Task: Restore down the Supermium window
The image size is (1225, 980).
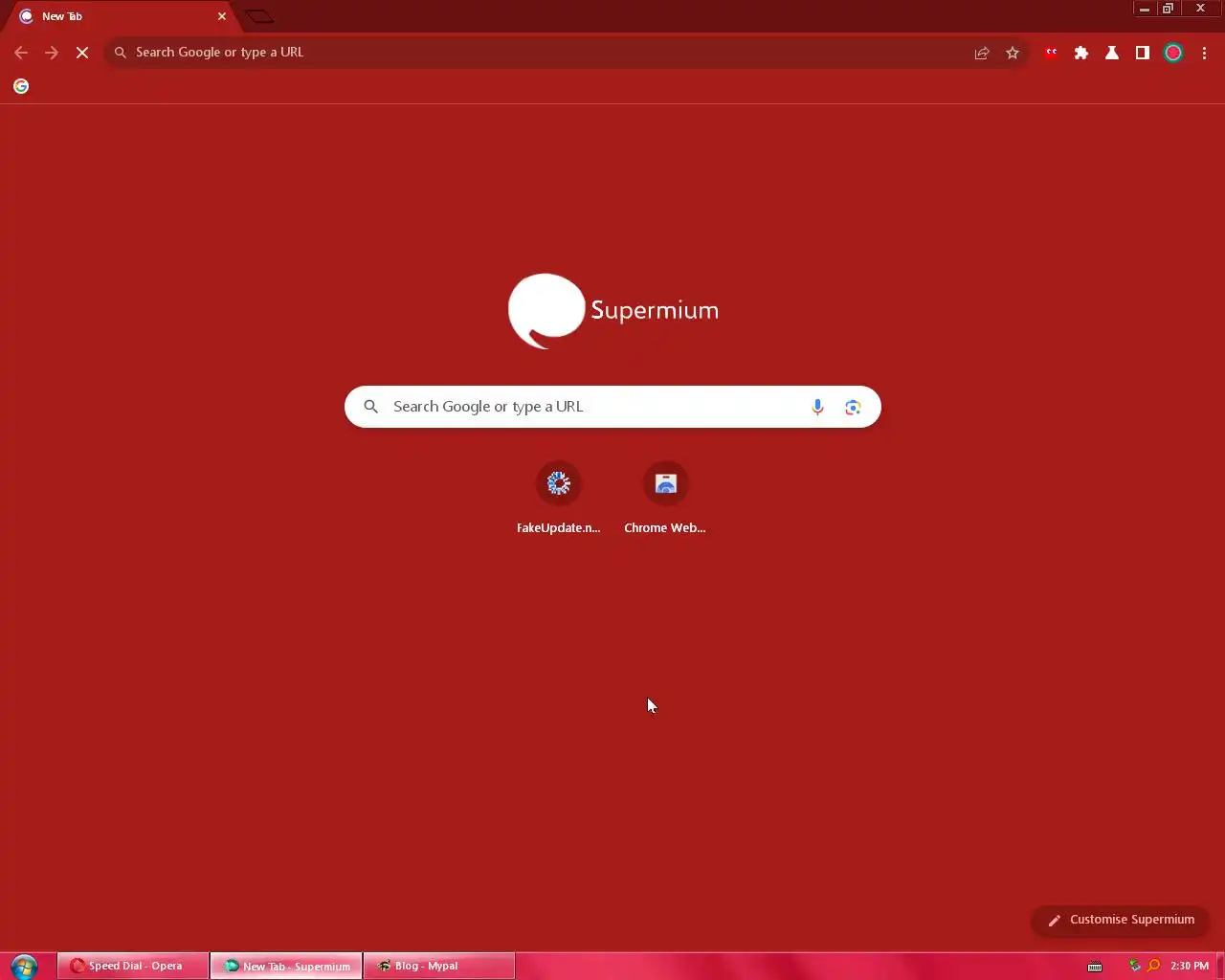Action: click(1168, 9)
